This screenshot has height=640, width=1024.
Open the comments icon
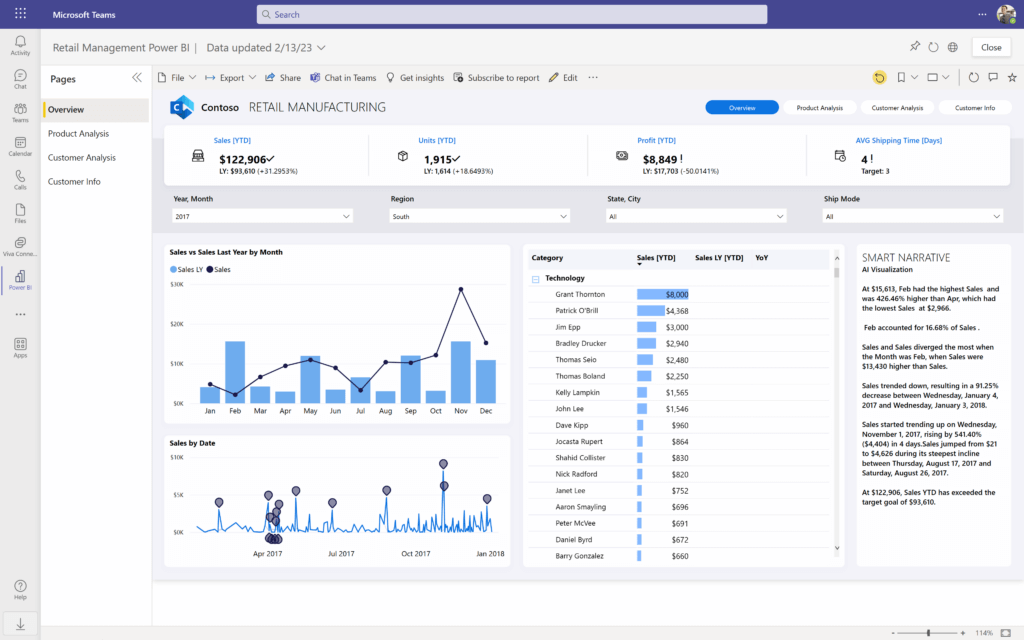993,78
